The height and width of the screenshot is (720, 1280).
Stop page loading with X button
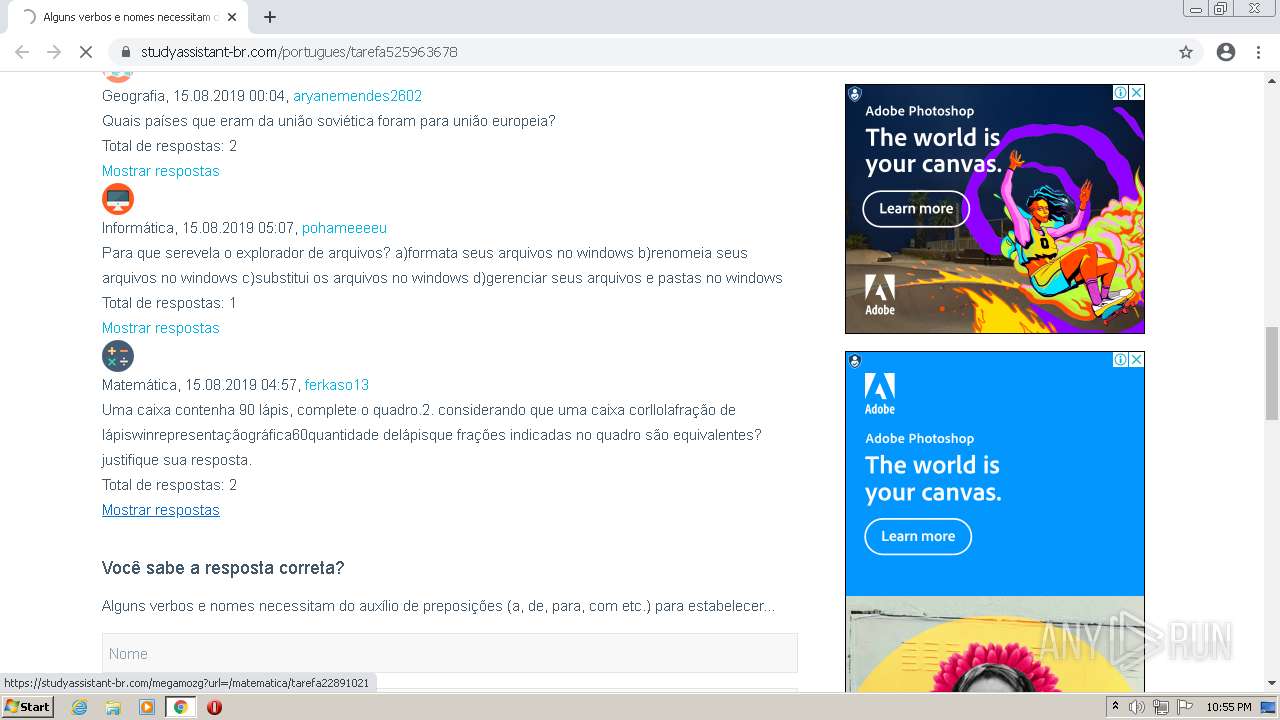pos(86,52)
